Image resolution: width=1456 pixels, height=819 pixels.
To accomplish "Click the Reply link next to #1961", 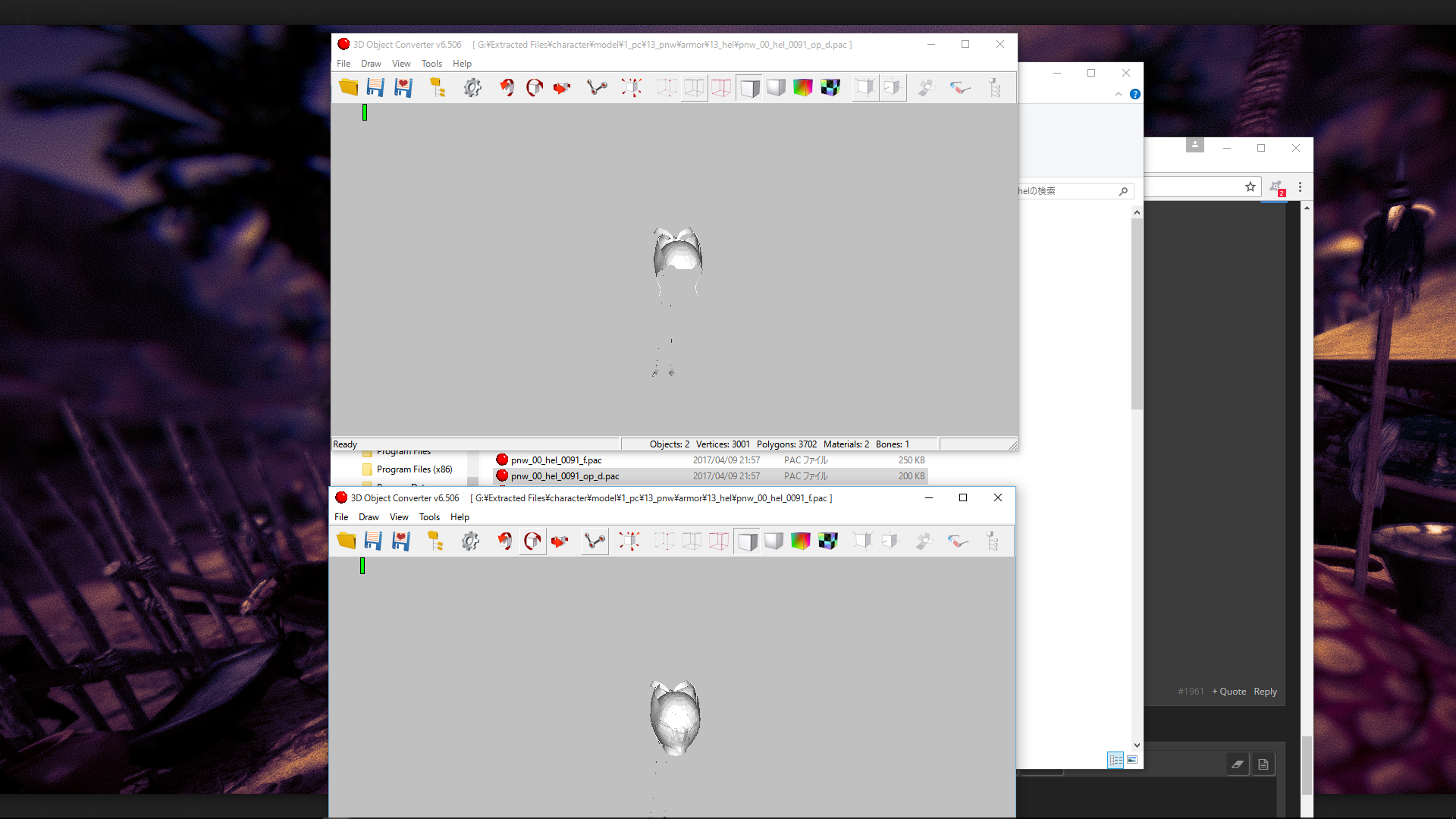I will 1265,691.
